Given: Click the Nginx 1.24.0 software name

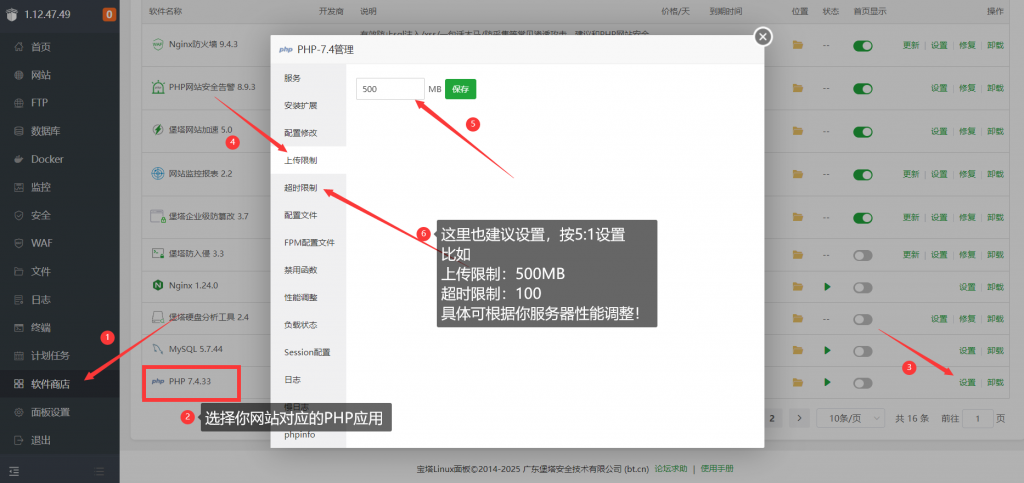Looking at the screenshot, I should [193, 286].
